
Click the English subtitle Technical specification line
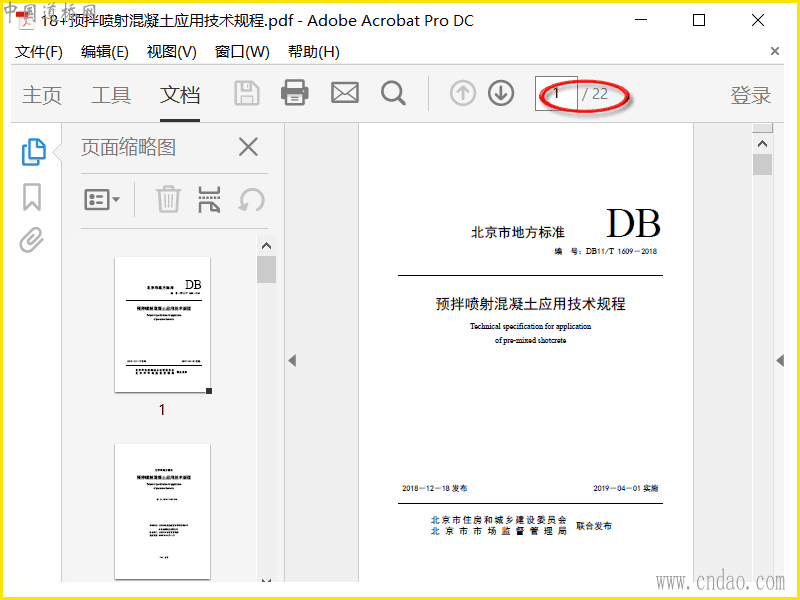(x=531, y=326)
